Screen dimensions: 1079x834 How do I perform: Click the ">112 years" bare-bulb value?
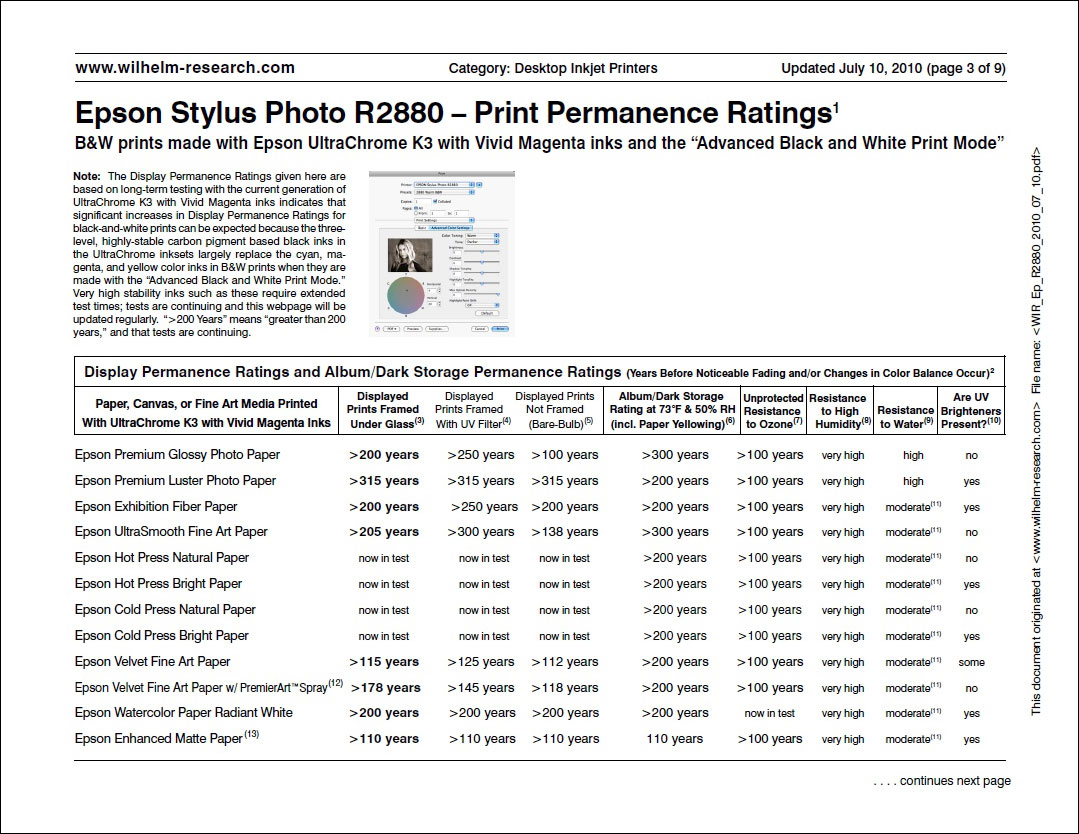(565, 662)
